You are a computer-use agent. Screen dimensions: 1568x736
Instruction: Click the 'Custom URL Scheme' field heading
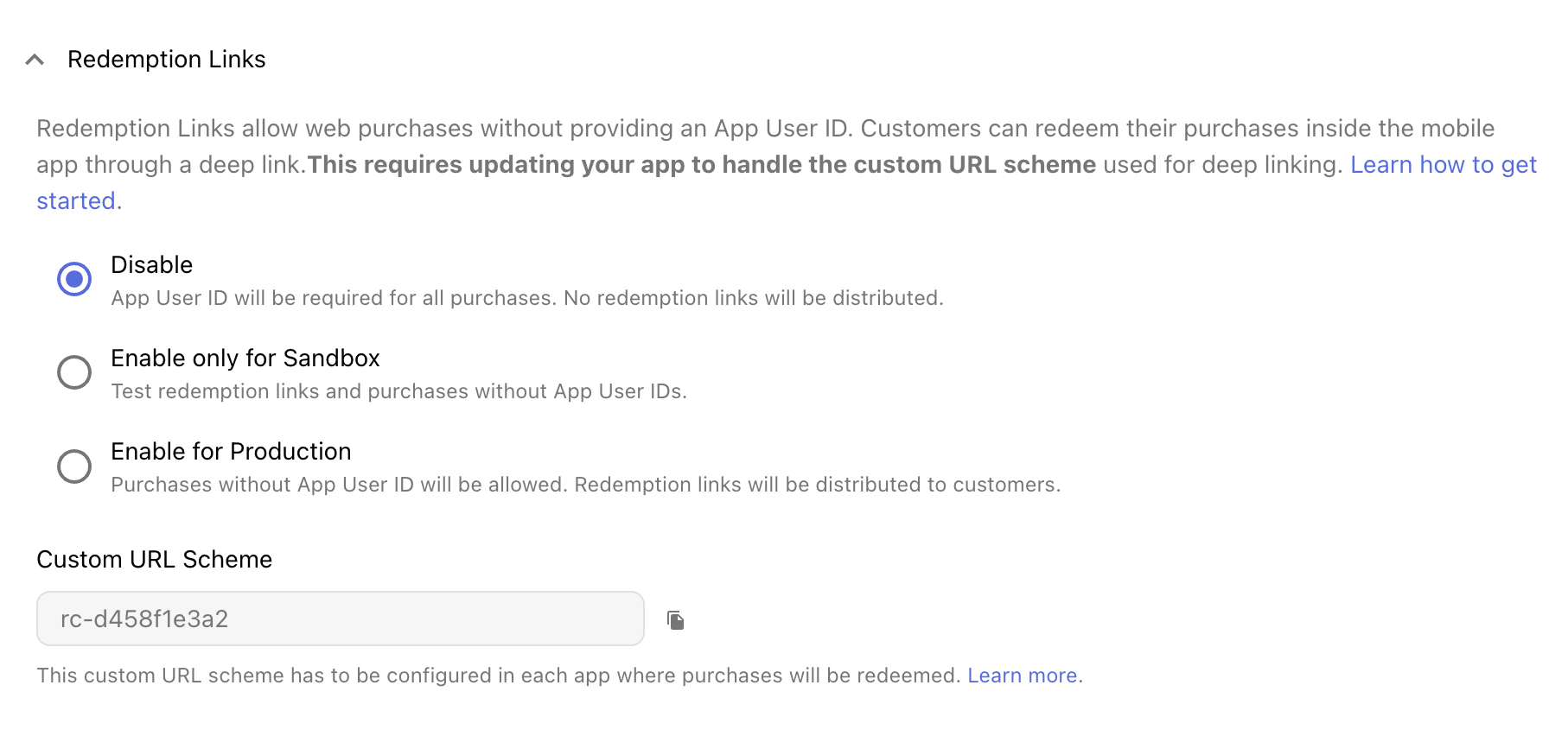click(x=154, y=560)
